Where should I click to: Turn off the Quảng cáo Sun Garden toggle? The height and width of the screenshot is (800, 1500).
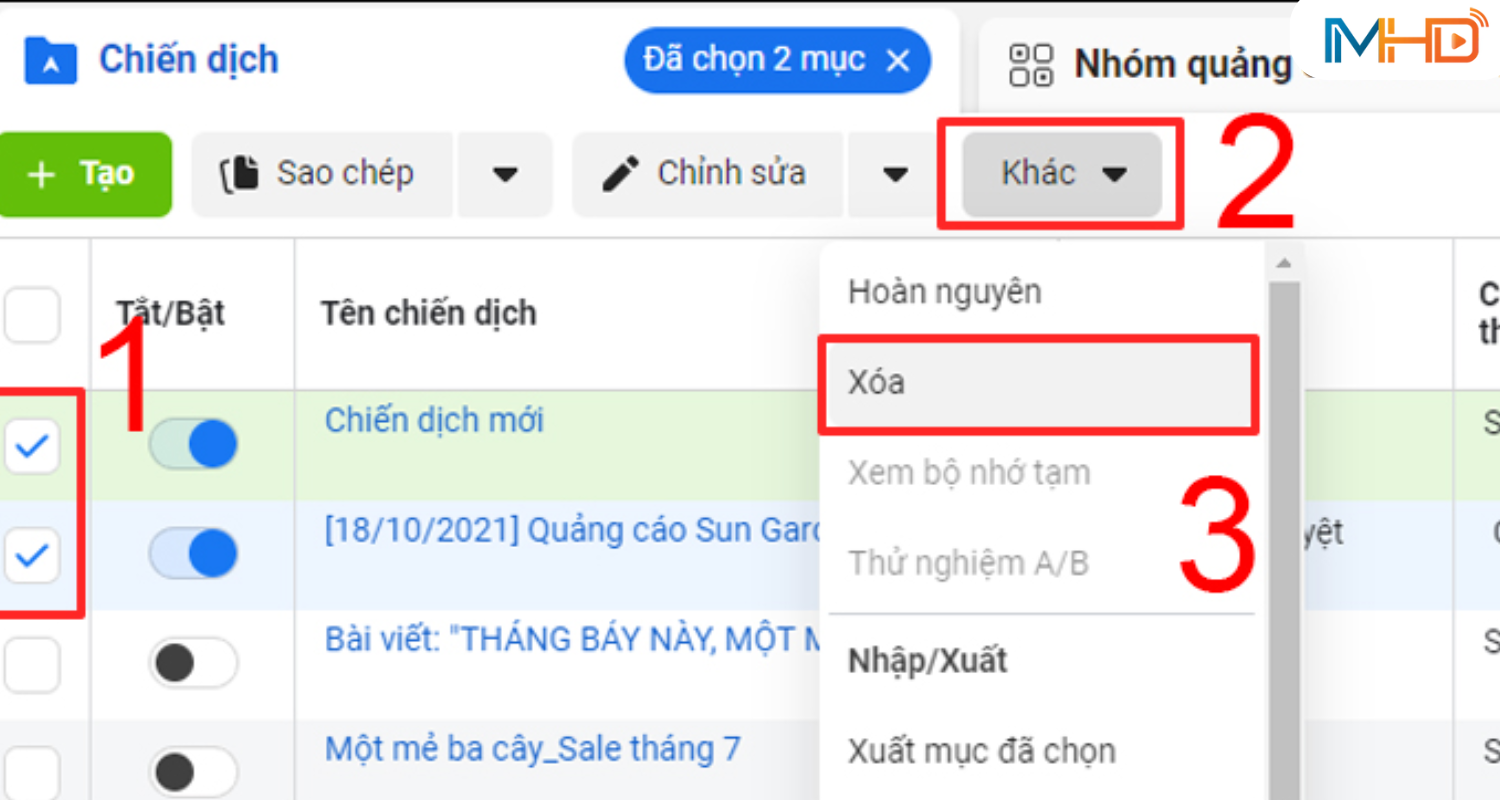coord(193,554)
